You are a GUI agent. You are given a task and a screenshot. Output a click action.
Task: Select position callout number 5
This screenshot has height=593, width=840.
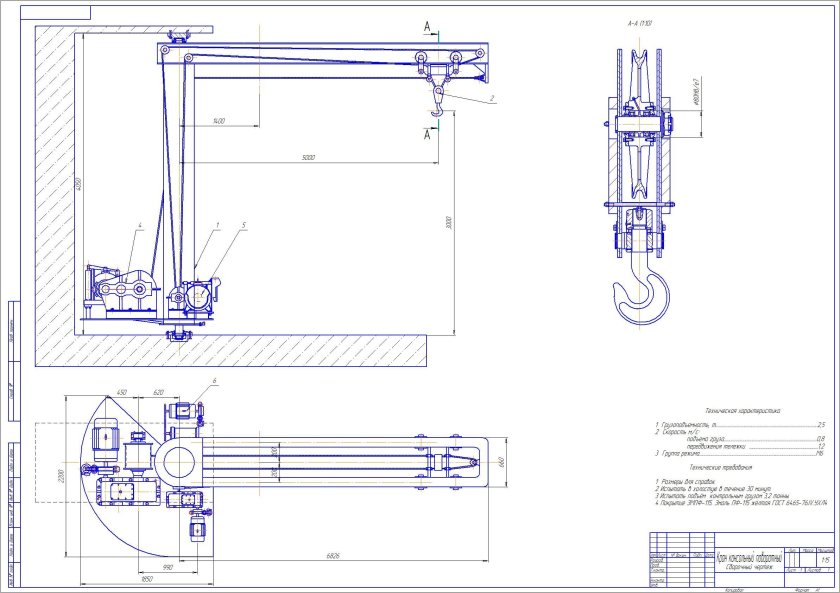242,225
